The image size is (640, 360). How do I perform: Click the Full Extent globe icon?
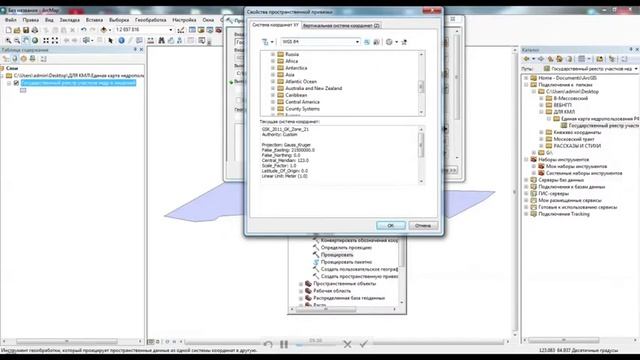click(35, 40)
